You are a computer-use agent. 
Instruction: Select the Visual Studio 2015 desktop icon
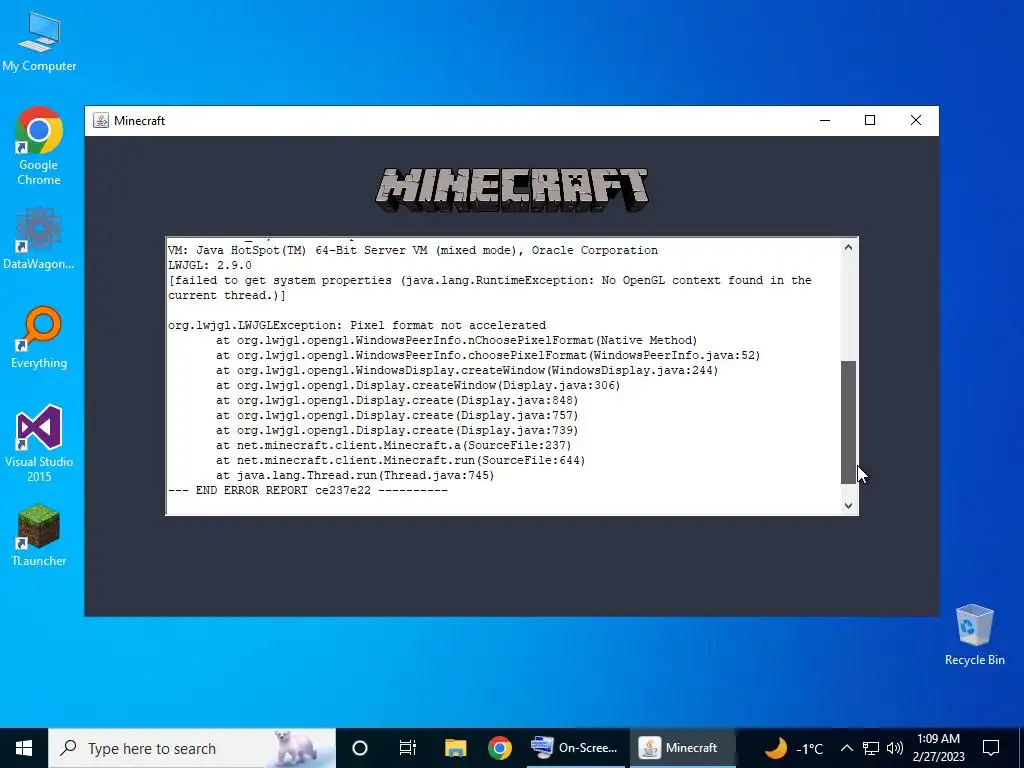(x=39, y=443)
